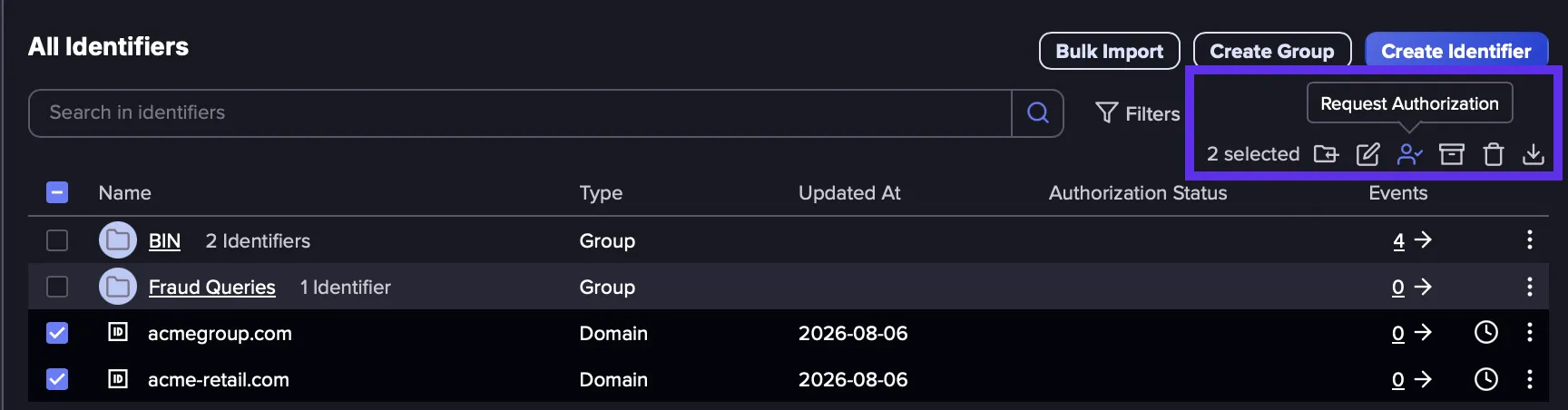Download selected identifiers
This screenshot has width=1568, height=410.
[x=1534, y=154]
